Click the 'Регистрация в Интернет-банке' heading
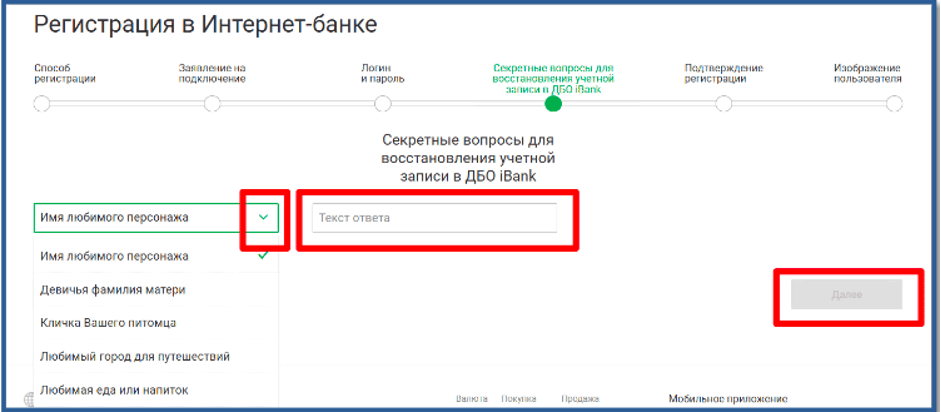Image resolution: width=941 pixels, height=412 pixels. (x=205, y=25)
